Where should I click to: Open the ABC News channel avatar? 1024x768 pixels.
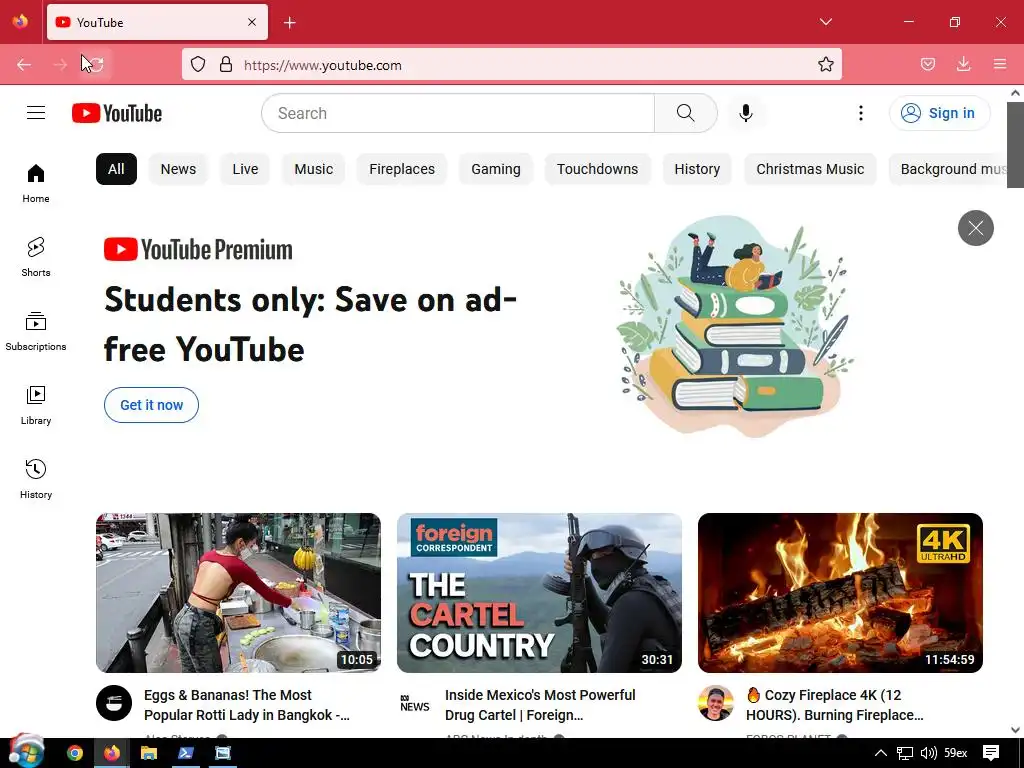click(415, 703)
